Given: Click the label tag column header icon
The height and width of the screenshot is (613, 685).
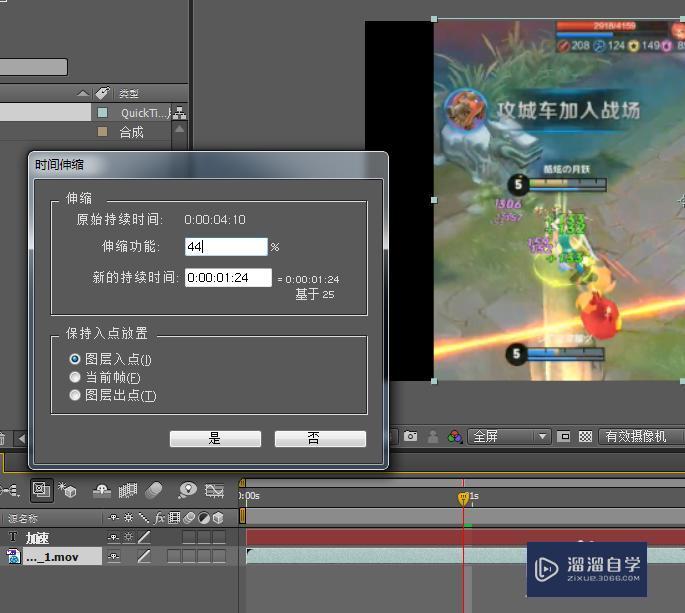Looking at the screenshot, I should [x=102, y=93].
